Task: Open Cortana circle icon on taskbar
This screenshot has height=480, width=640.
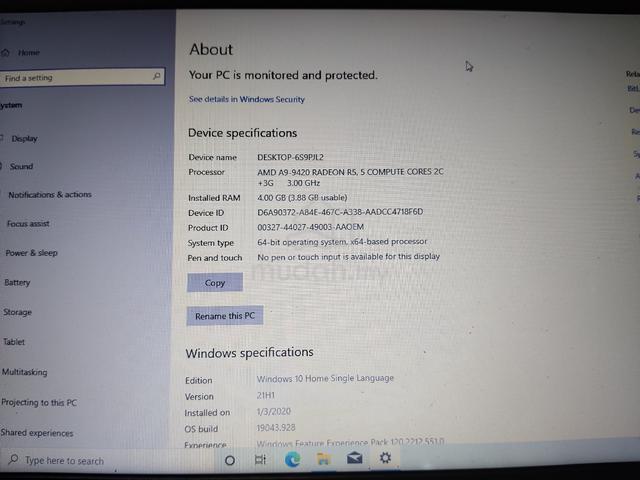Action: (x=230, y=460)
